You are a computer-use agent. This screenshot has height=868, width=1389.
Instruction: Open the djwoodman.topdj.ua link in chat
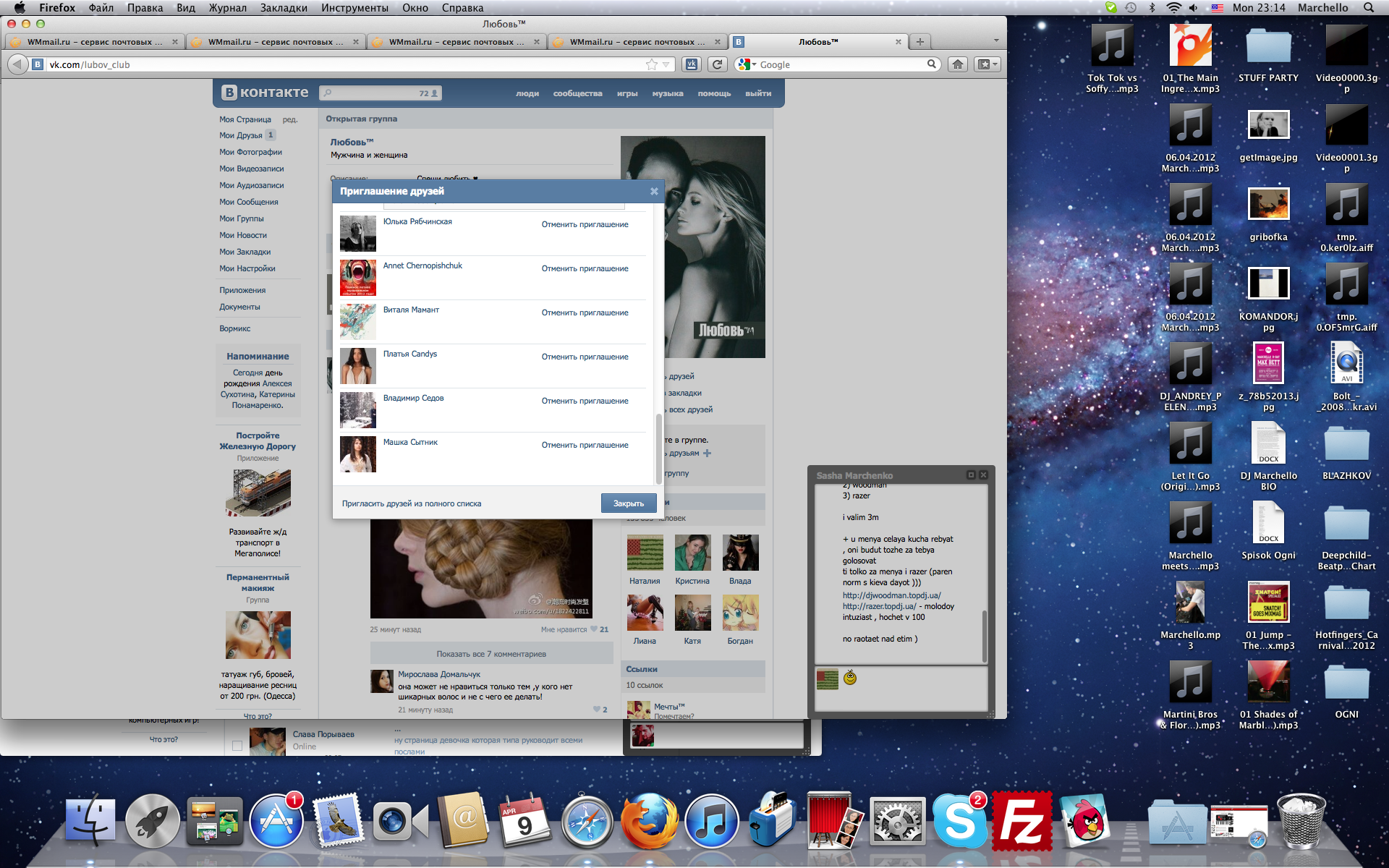(x=891, y=595)
